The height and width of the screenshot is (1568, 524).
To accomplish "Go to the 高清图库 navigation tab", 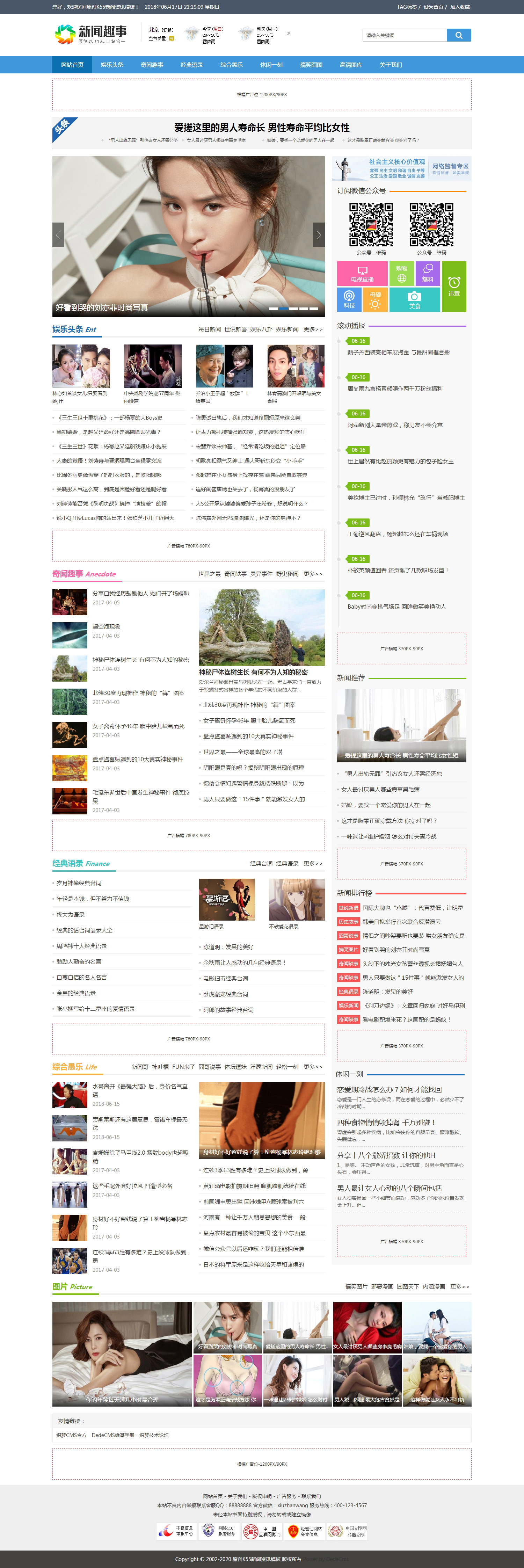I will (350, 65).
